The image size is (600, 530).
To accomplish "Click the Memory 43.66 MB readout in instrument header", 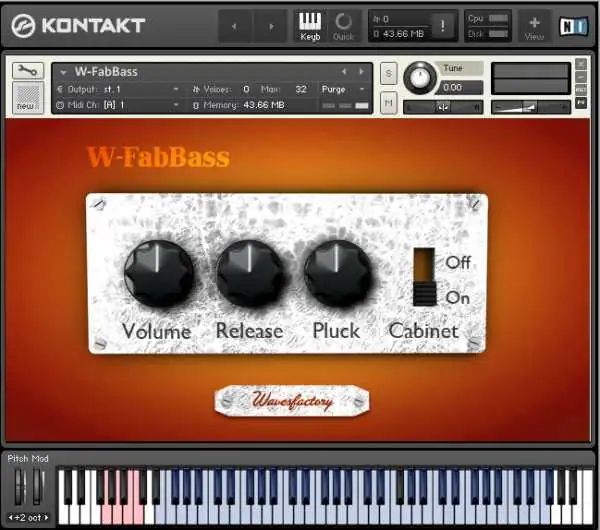I will coord(239,105).
